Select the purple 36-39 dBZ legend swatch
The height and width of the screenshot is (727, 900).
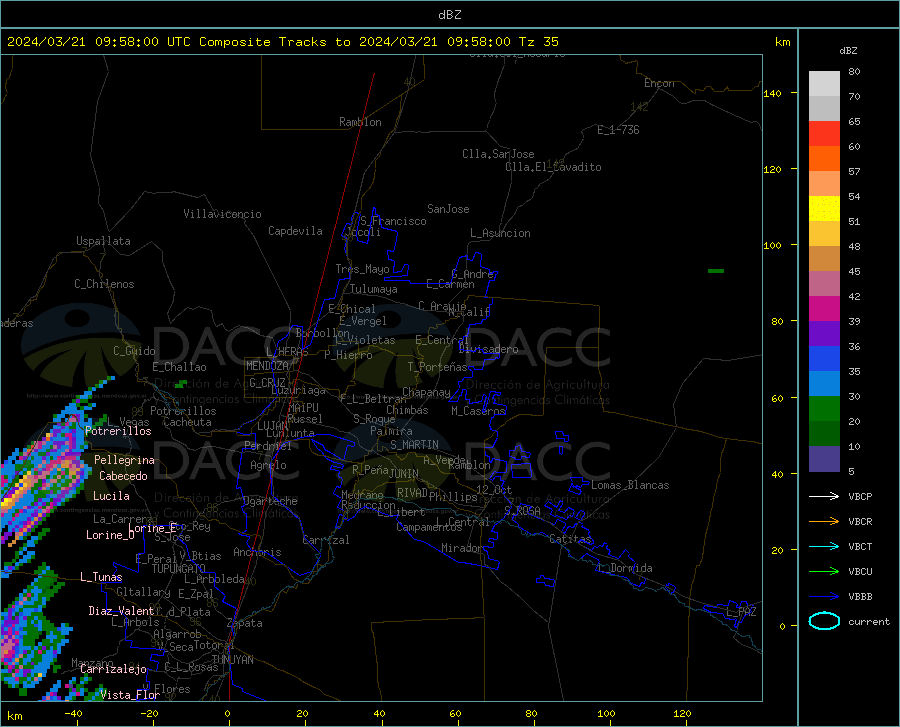point(824,334)
